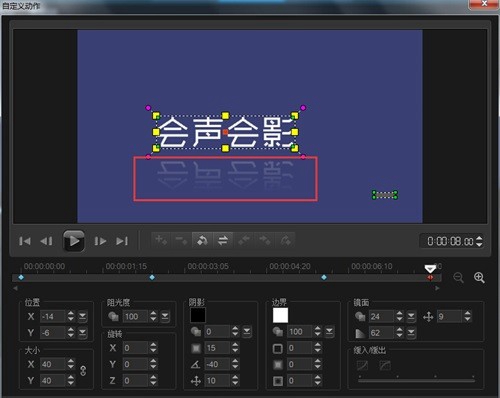The width and height of the screenshot is (500, 398).
Task: Open the border opacity slider dropdown
Action: coord(329,331)
